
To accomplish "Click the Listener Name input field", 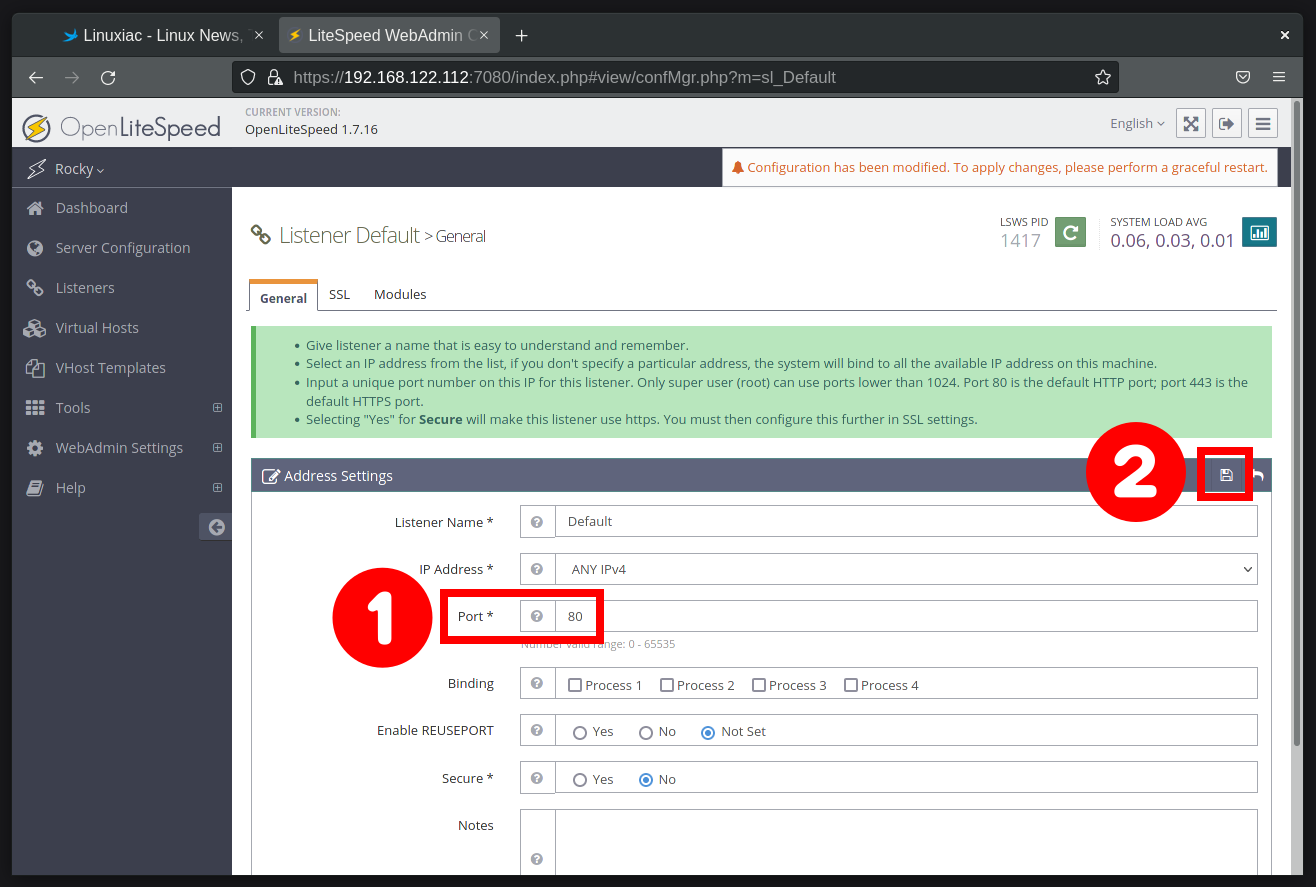I will tap(906, 522).
